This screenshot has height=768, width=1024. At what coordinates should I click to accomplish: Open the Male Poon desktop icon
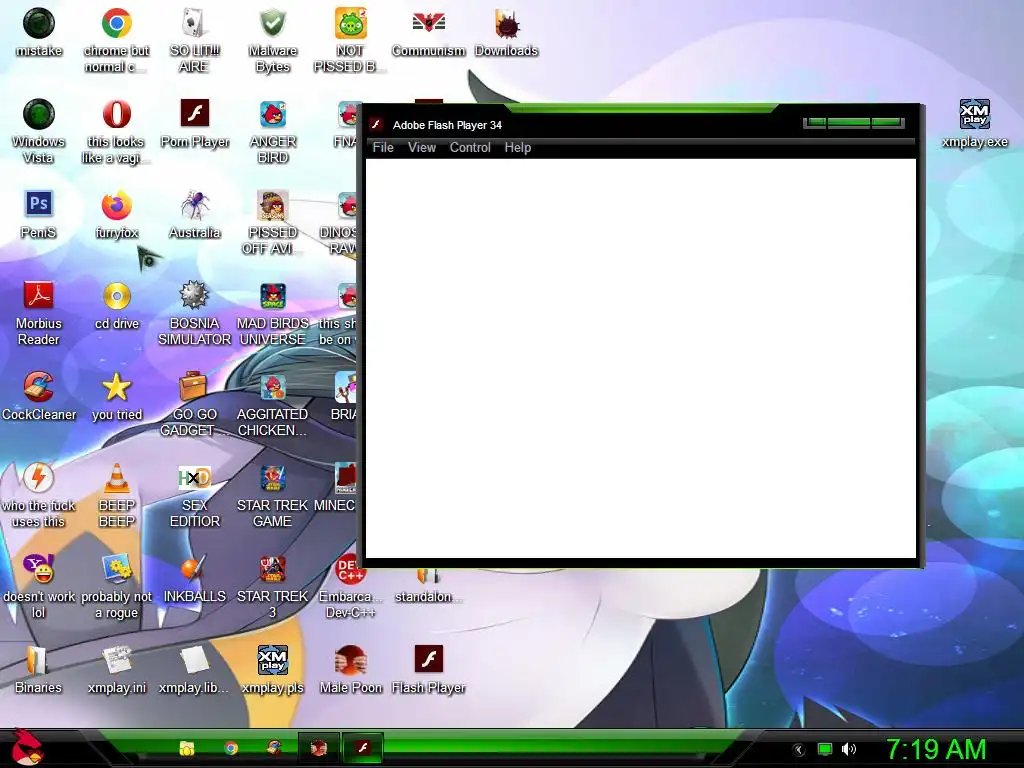point(350,669)
